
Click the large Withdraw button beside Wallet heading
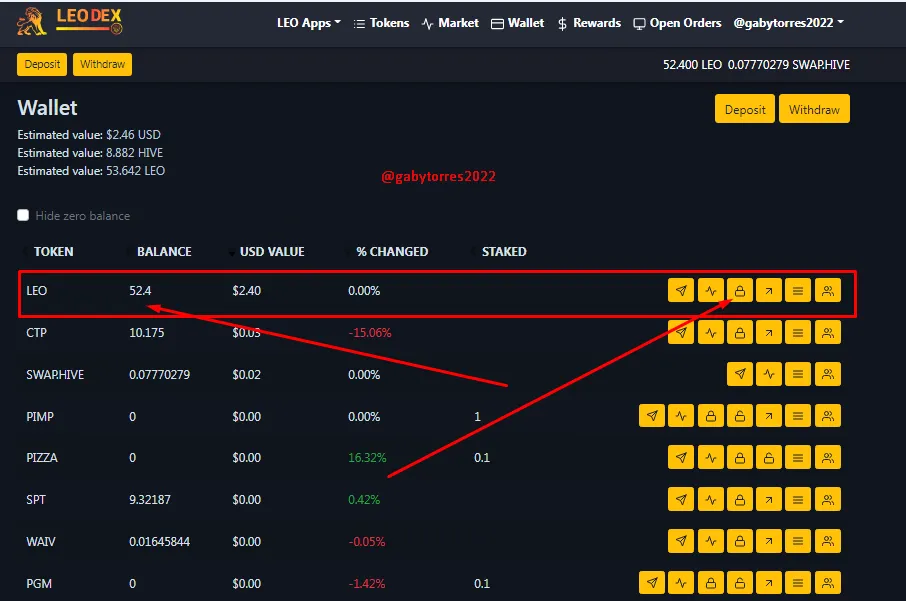(814, 109)
